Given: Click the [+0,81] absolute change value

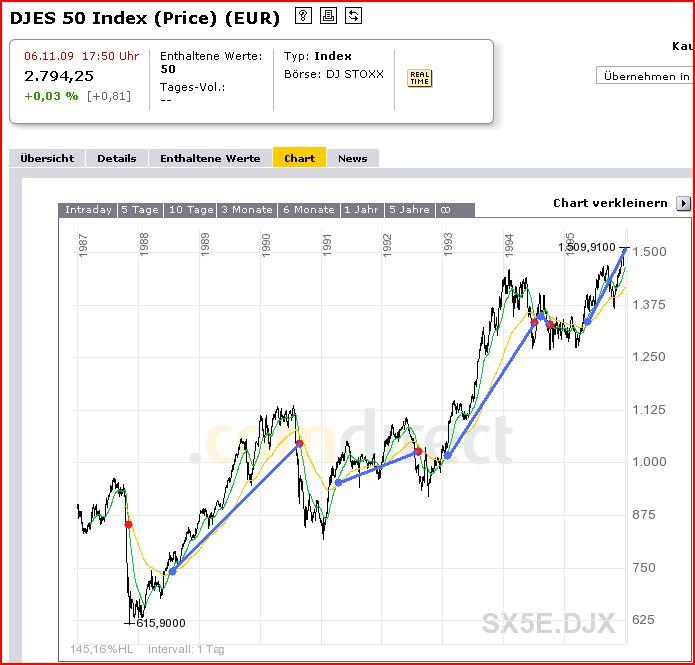Looking at the screenshot, I should (109, 96).
